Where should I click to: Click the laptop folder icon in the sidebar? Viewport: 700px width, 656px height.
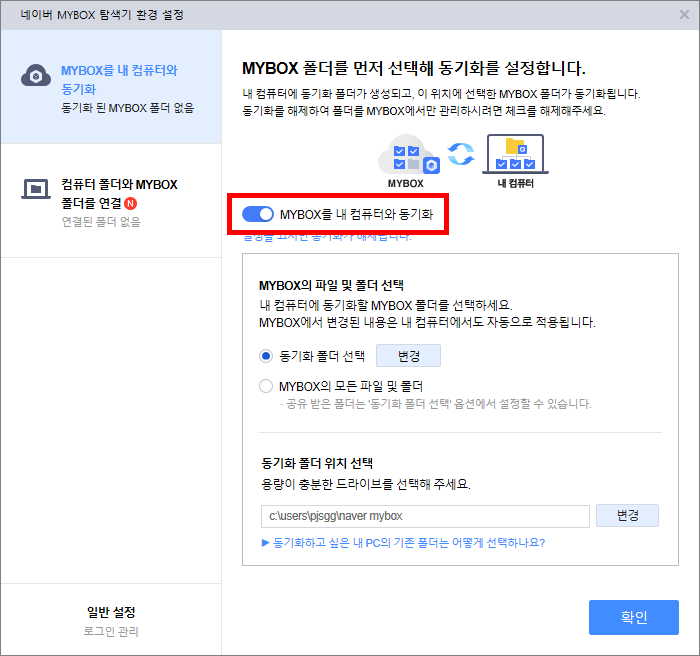(x=36, y=189)
